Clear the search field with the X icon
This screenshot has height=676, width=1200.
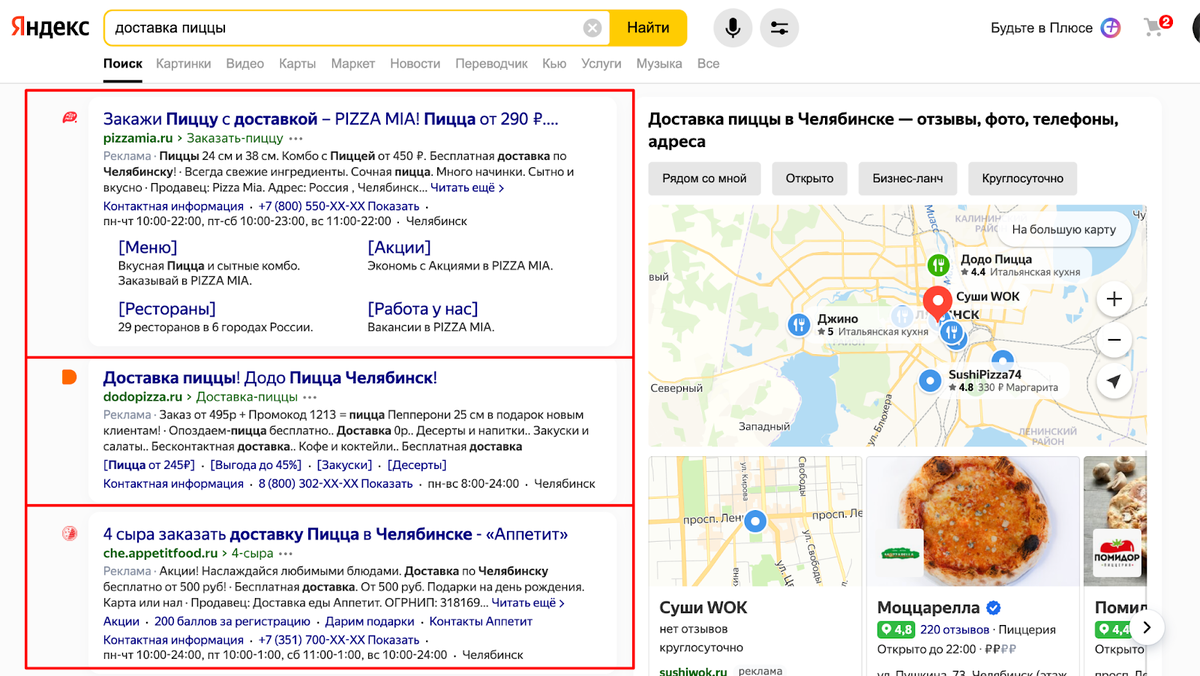click(592, 28)
